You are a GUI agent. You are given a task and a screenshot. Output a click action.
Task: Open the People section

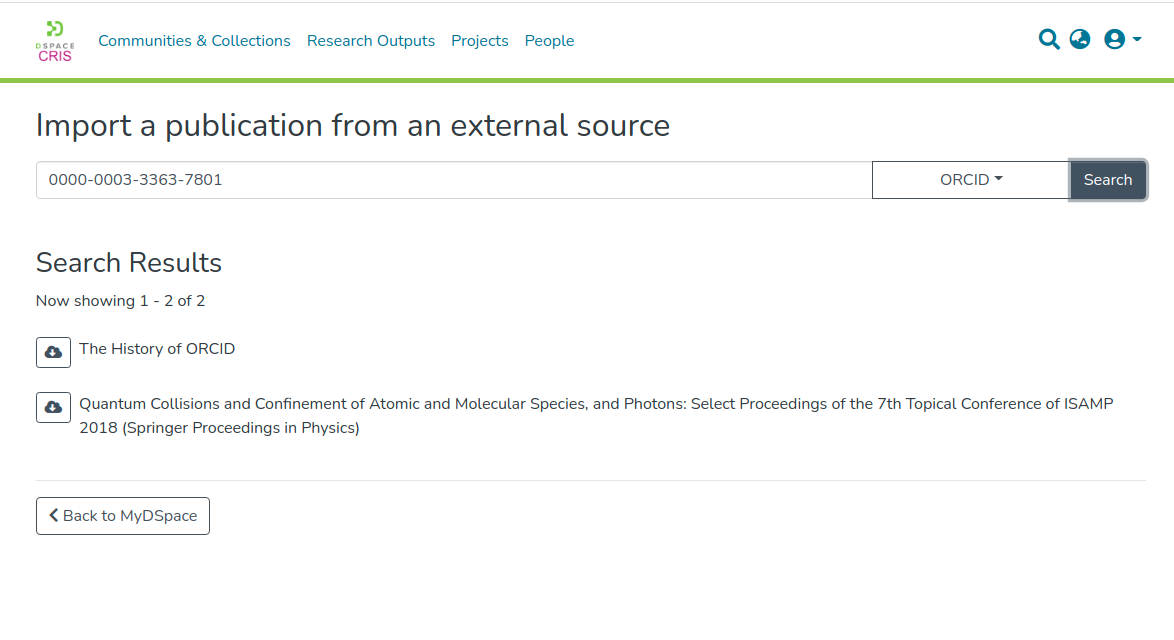549,41
